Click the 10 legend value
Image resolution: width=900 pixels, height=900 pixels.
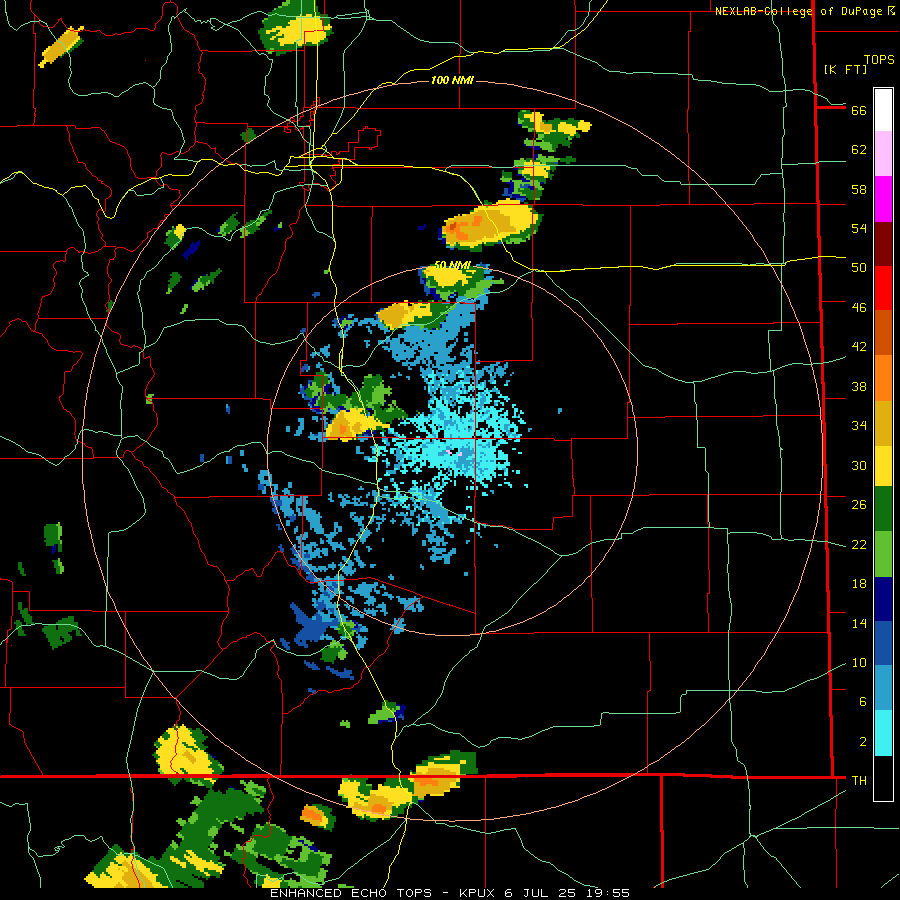[x=859, y=662]
